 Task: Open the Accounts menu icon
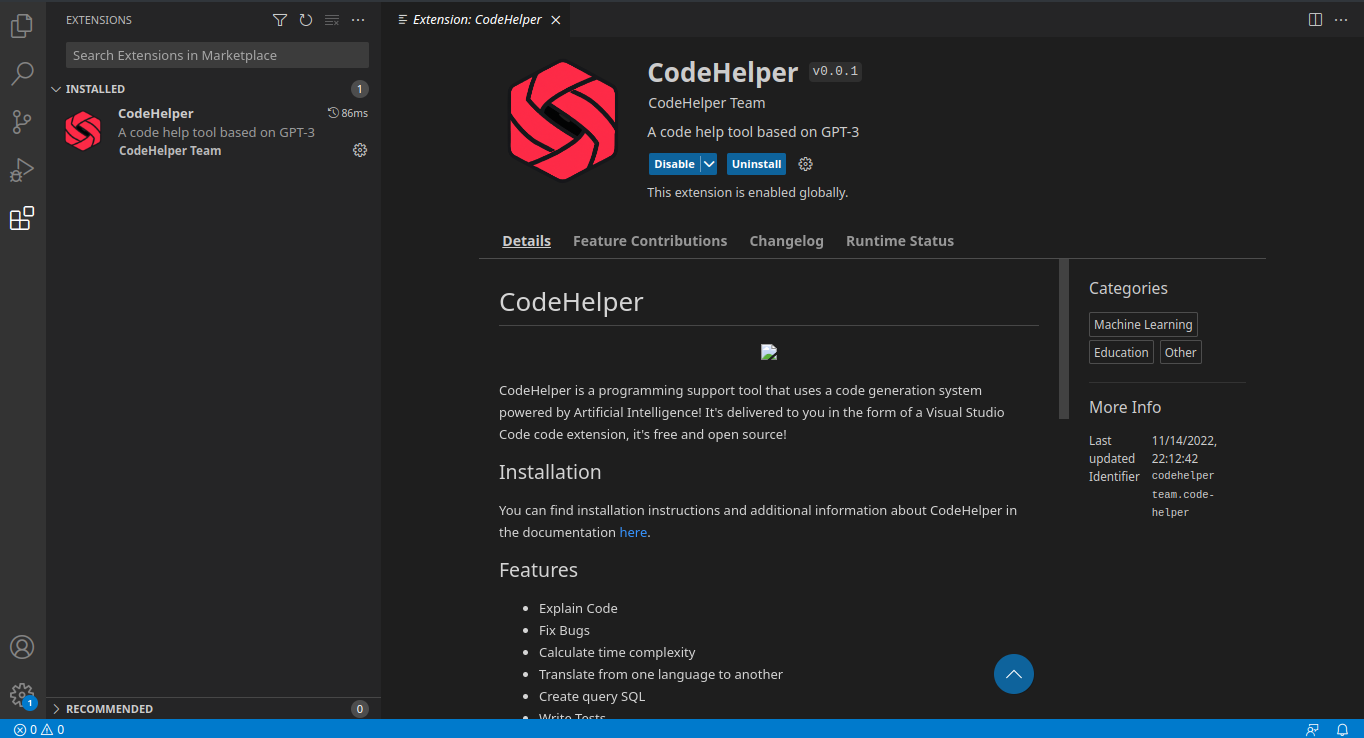click(22, 647)
